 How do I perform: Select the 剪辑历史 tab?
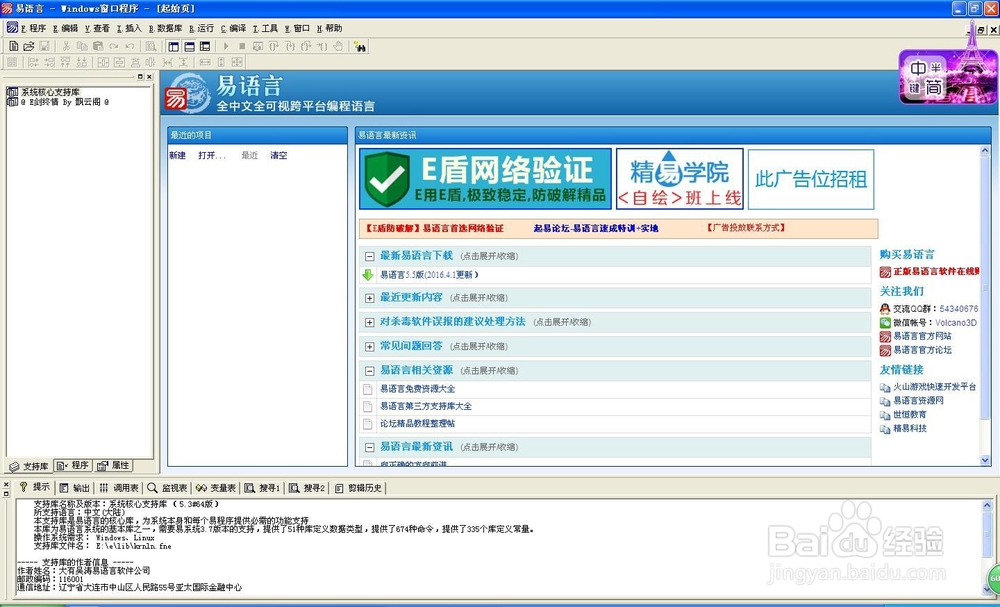point(358,488)
